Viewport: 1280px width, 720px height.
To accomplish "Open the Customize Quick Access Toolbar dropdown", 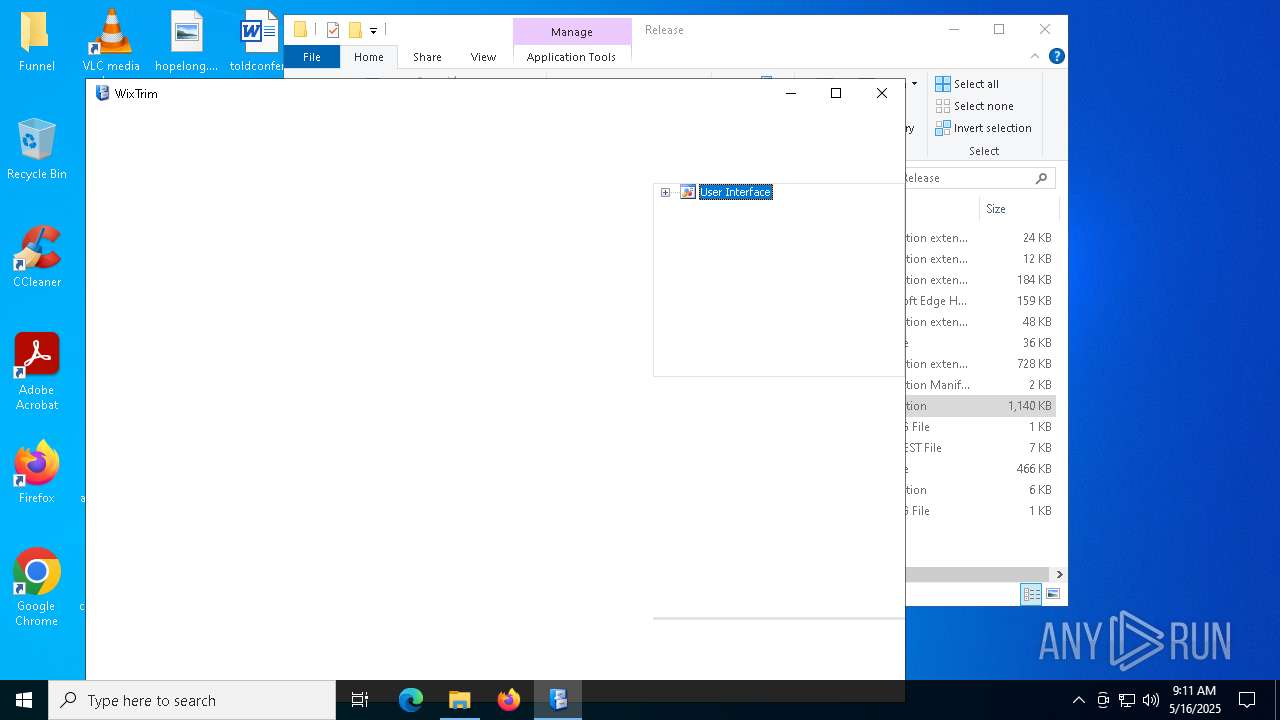I will coord(373,31).
